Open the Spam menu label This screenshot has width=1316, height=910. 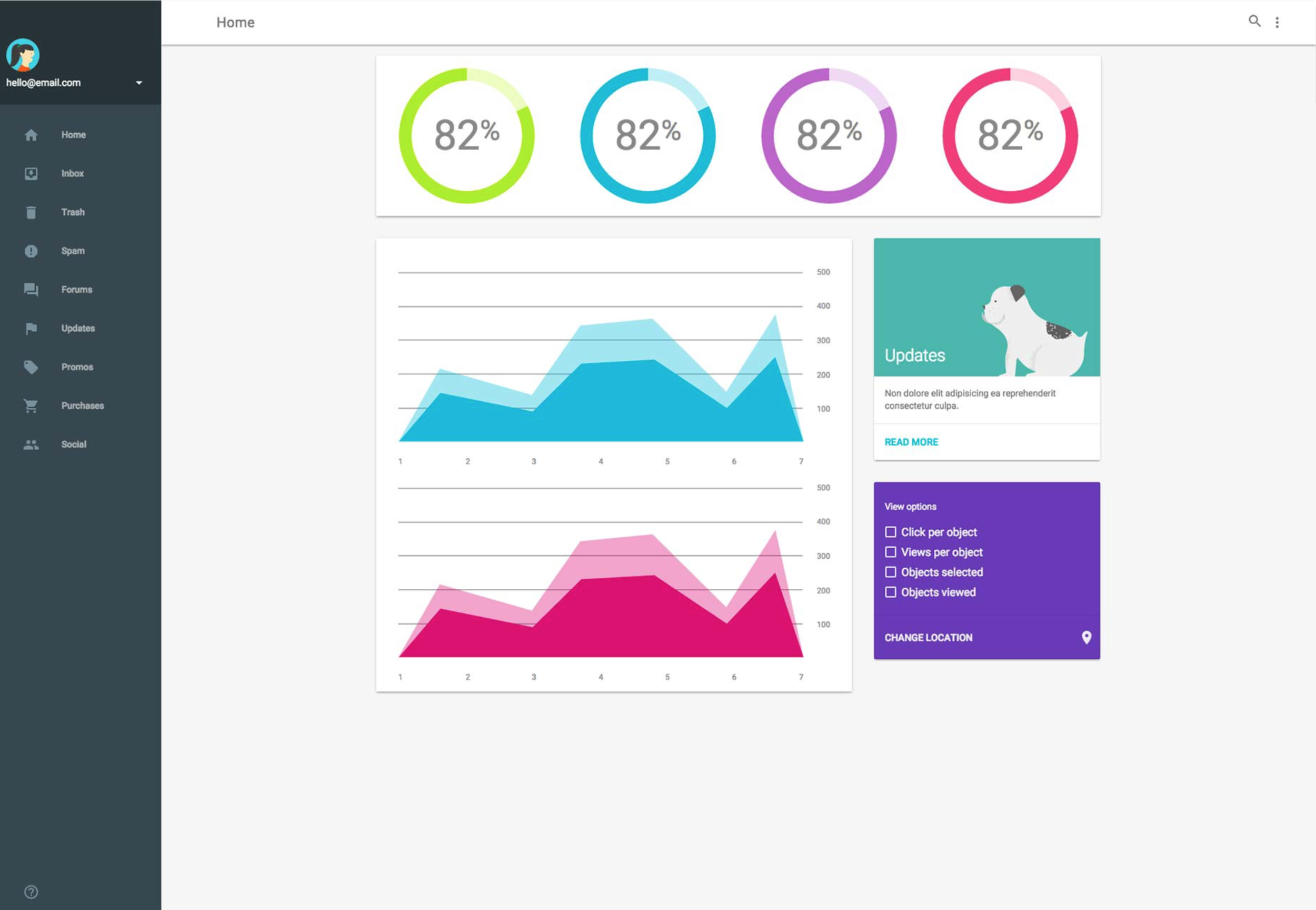(x=73, y=251)
